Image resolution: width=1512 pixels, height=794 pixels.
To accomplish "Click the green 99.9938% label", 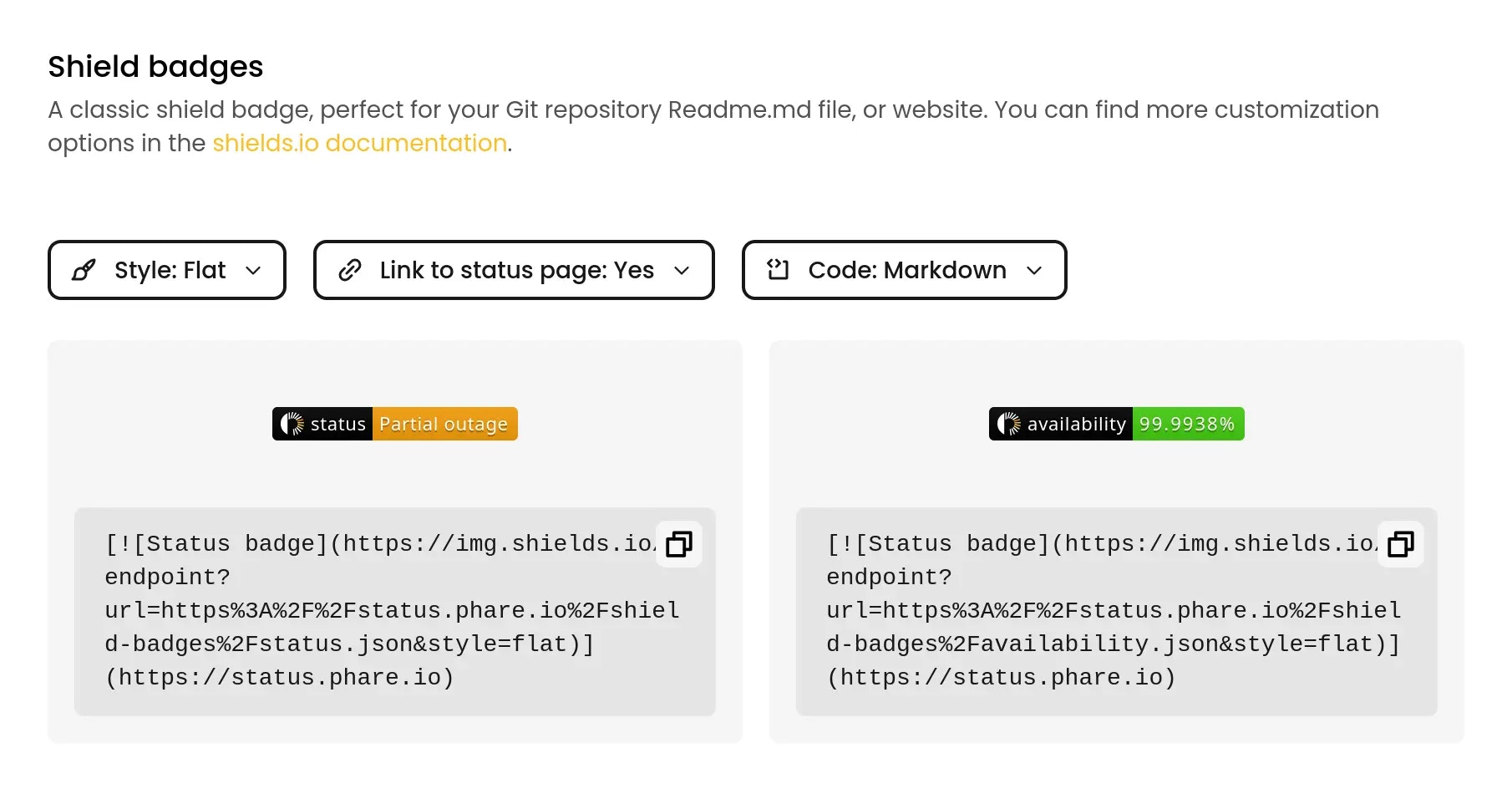I will click(x=1188, y=424).
